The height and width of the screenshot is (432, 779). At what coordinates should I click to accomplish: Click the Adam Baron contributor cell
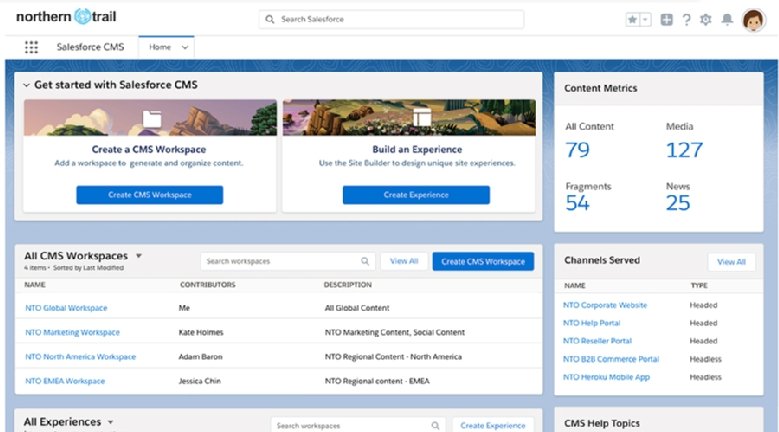coord(201,357)
